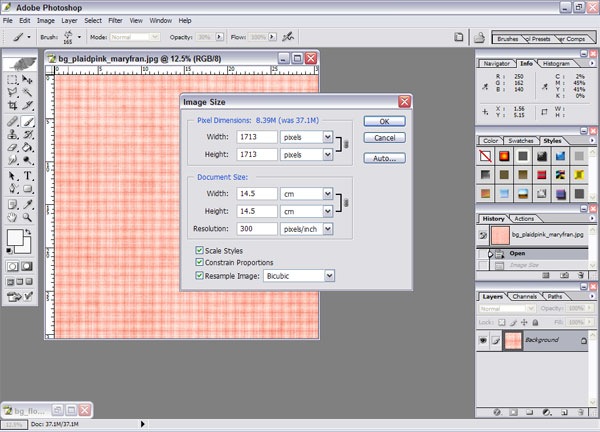This screenshot has height=432, width=600.
Task: Select the Zoom magnifier tool
Action: (x=28, y=215)
